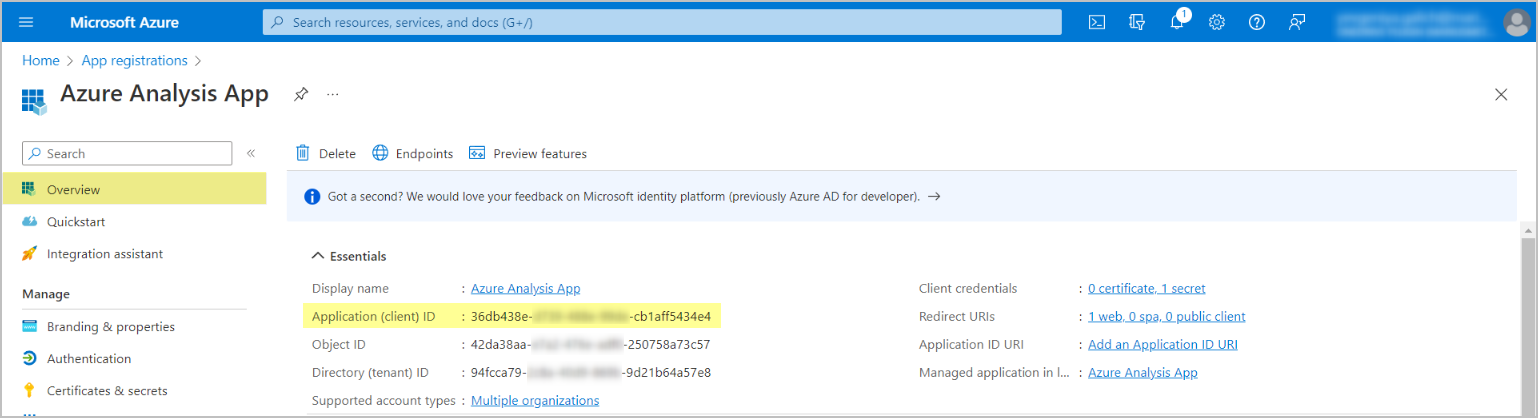Click Add an Application ID URI link
Viewport: 1538px width, 418px height.
pos(1163,344)
